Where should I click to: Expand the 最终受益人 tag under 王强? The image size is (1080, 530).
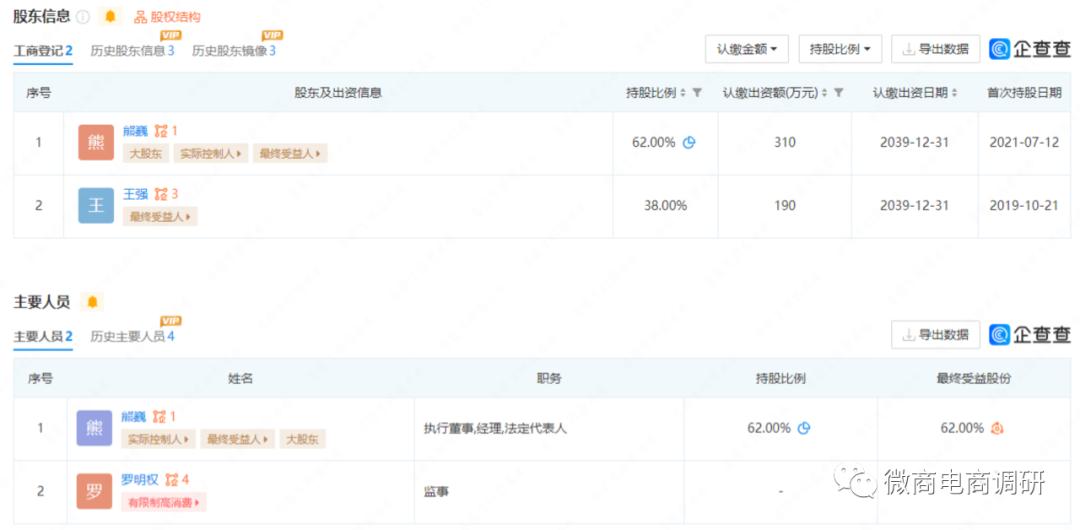click(x=160, y=217)
